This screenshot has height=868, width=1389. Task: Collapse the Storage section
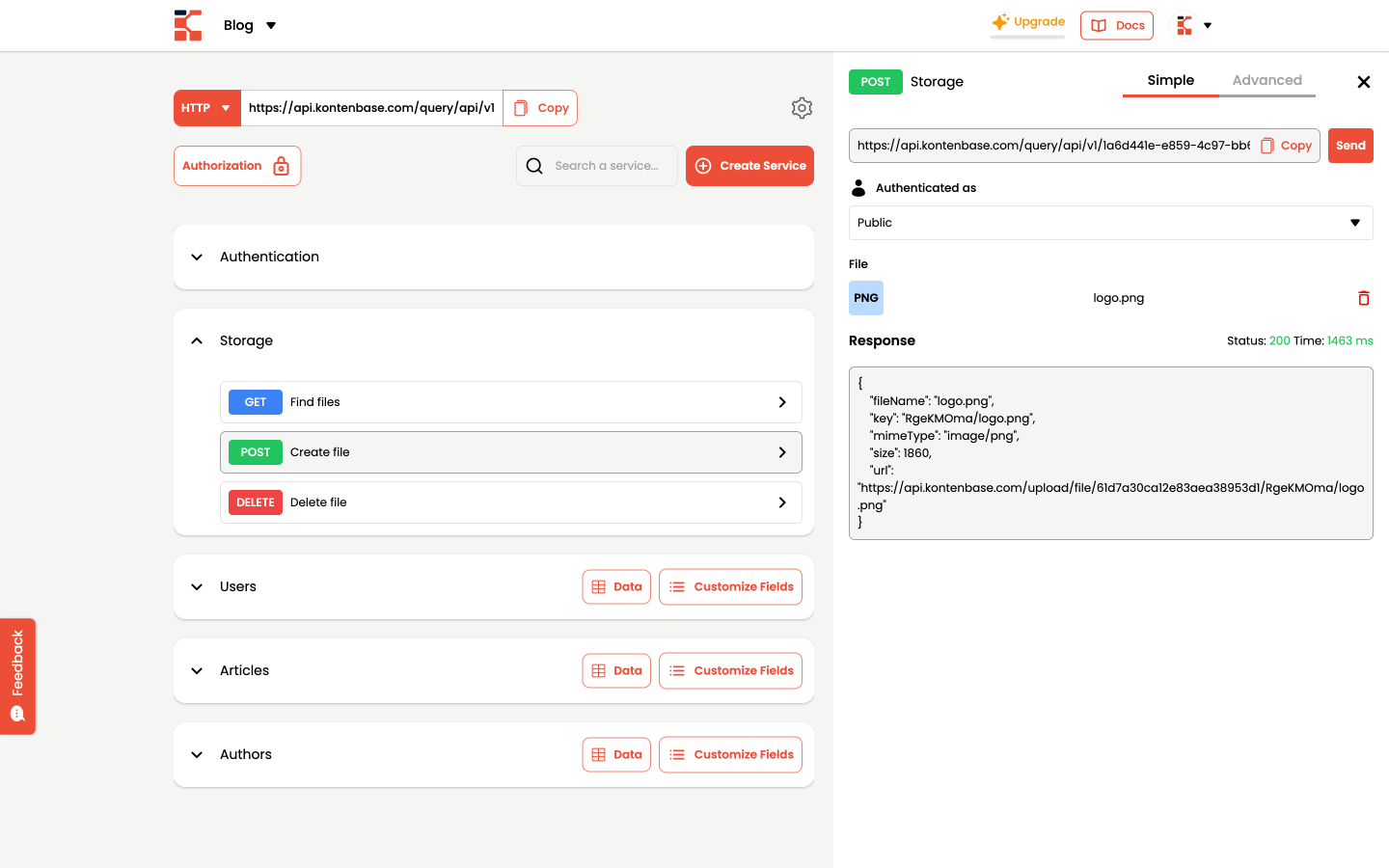coord(197,340)
